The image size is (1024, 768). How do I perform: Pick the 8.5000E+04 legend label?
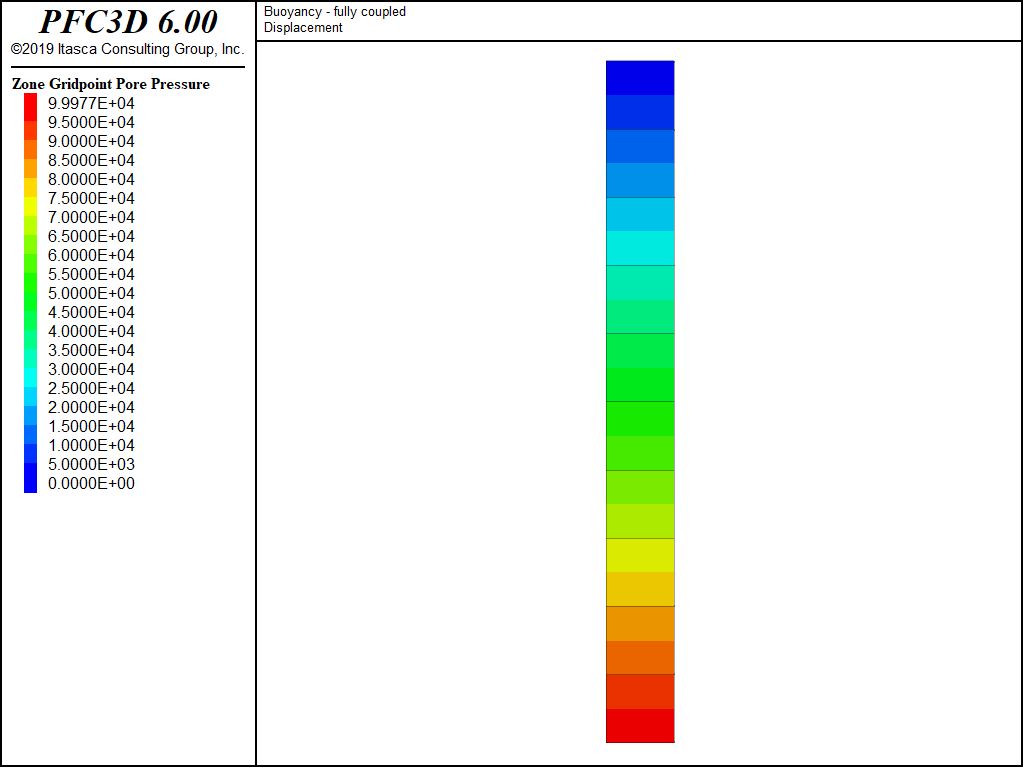coord(91,160)
